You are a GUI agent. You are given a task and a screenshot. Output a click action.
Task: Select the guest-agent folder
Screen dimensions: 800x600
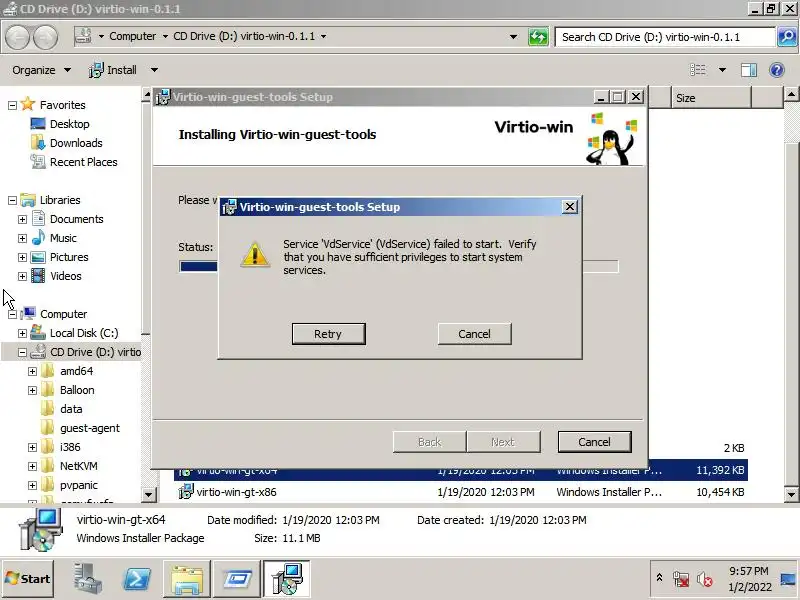tap(90, 428)
